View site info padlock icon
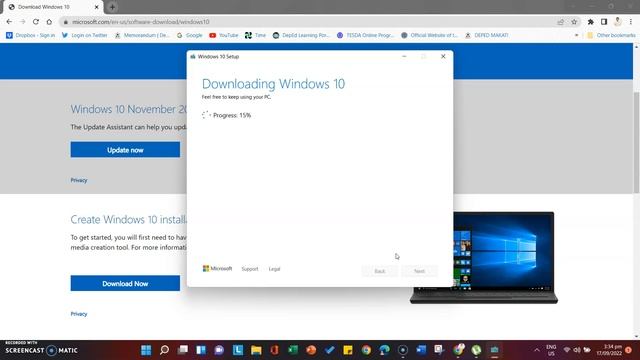The width and height of the screenshot is (640, 360). pyautogui.click(x=66, y=22)
